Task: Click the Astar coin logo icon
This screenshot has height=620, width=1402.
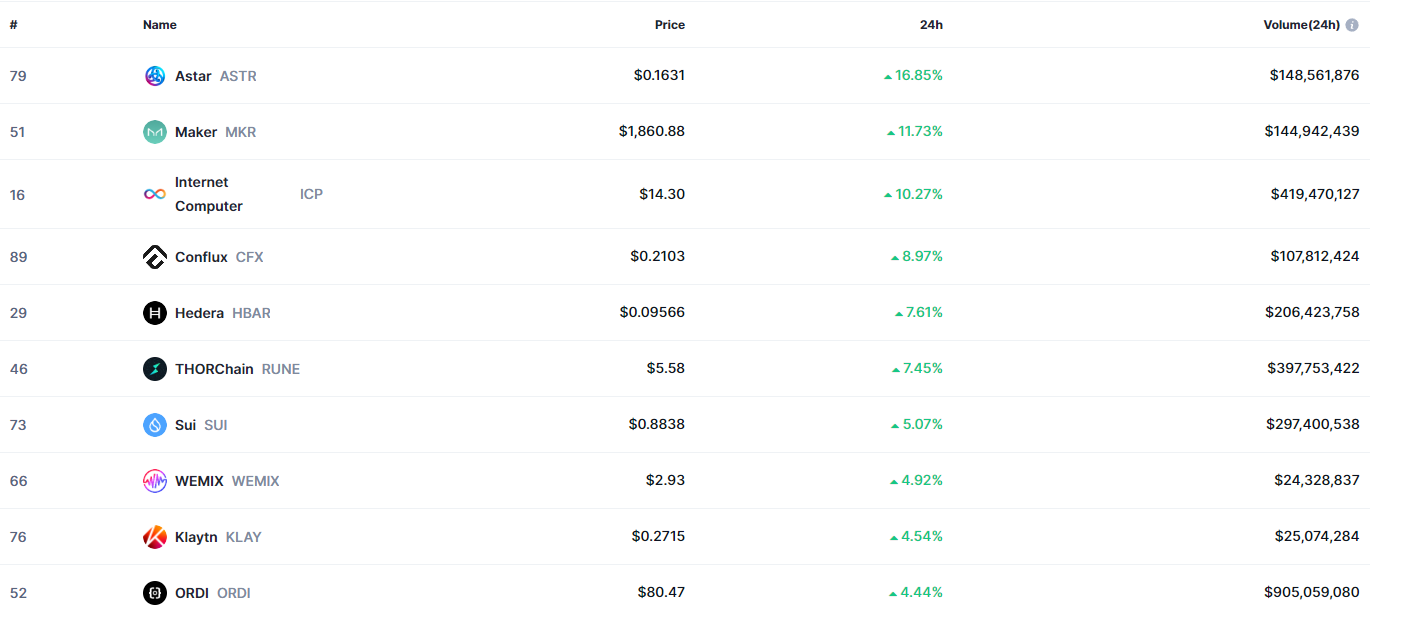Action: pos(155,76)
